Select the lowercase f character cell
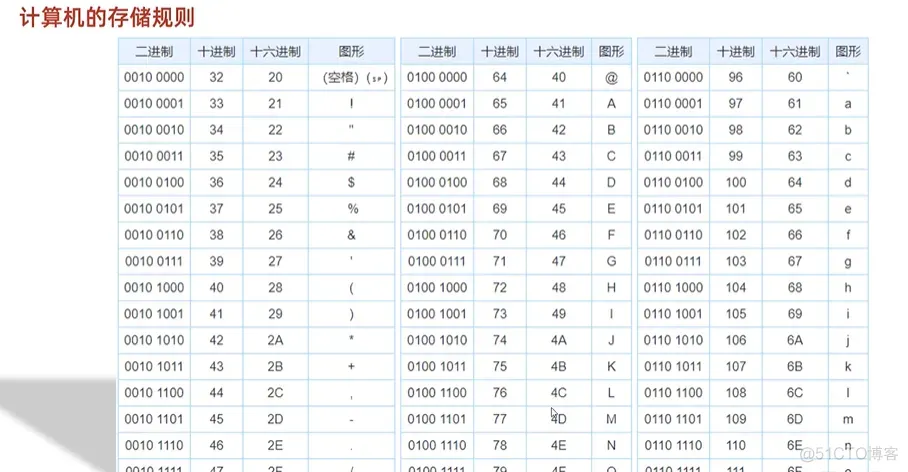 pyautogui.click(x=848, y=235)
